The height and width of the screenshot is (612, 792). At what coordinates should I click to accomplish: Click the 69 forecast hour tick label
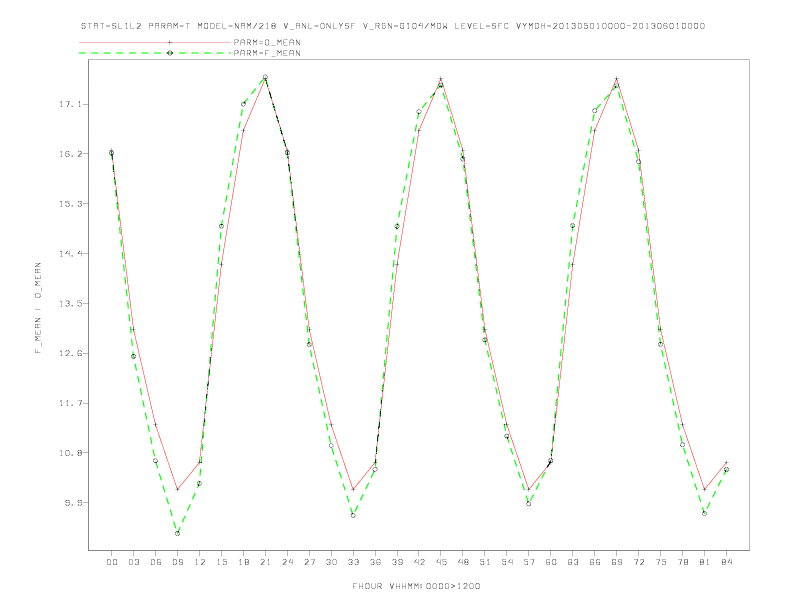coord(617,562)
